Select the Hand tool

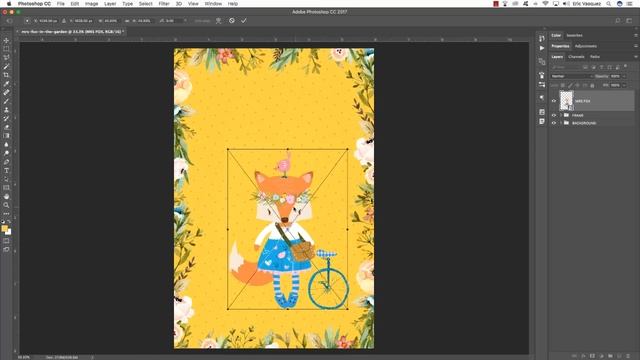[x=6, y=196]
